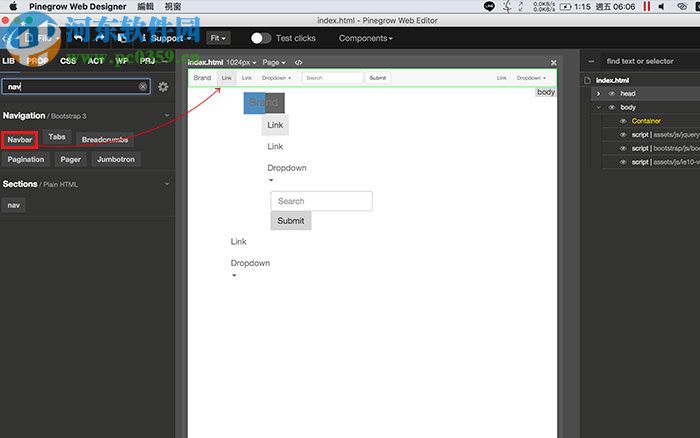Click the large Search input on canvas
Viewport: 700px width, 438px height.
click(x=321, y=201)
